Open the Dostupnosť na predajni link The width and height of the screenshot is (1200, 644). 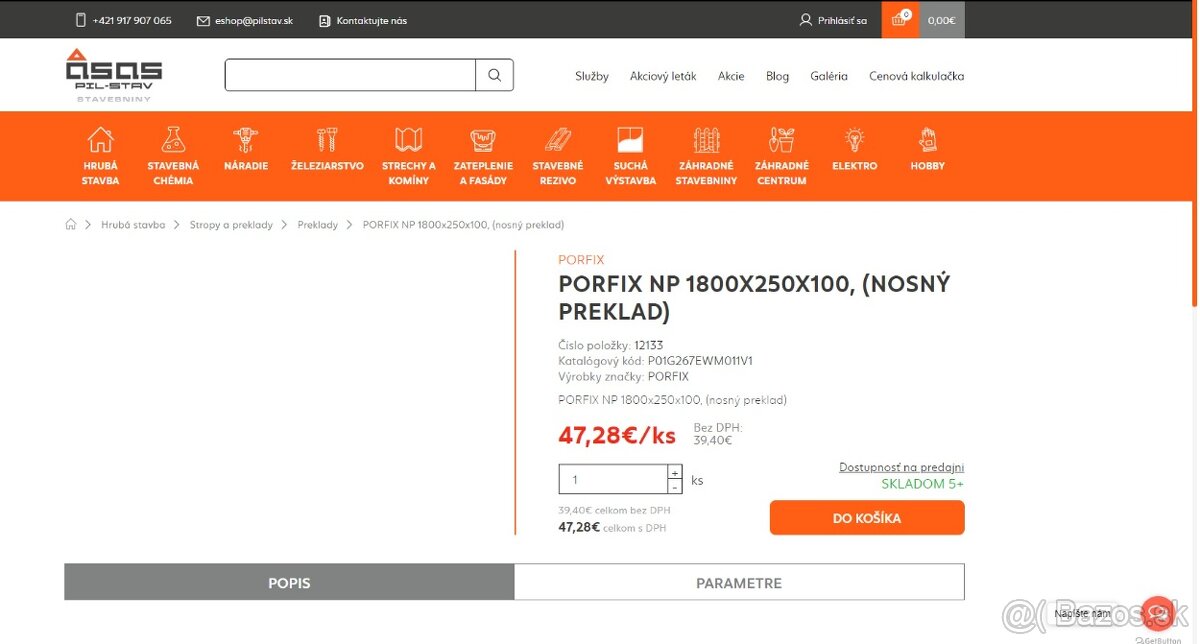pyautogui.click(x=901, y=467)
